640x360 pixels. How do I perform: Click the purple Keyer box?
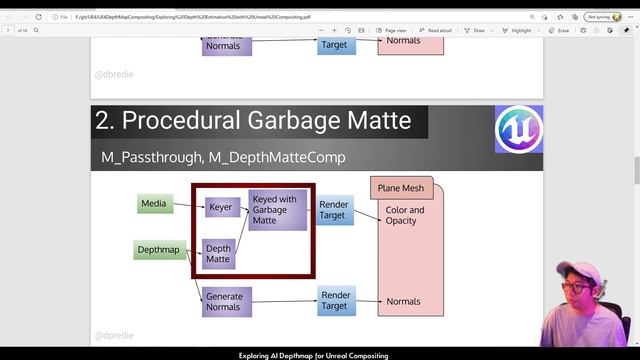coord(222,207)
